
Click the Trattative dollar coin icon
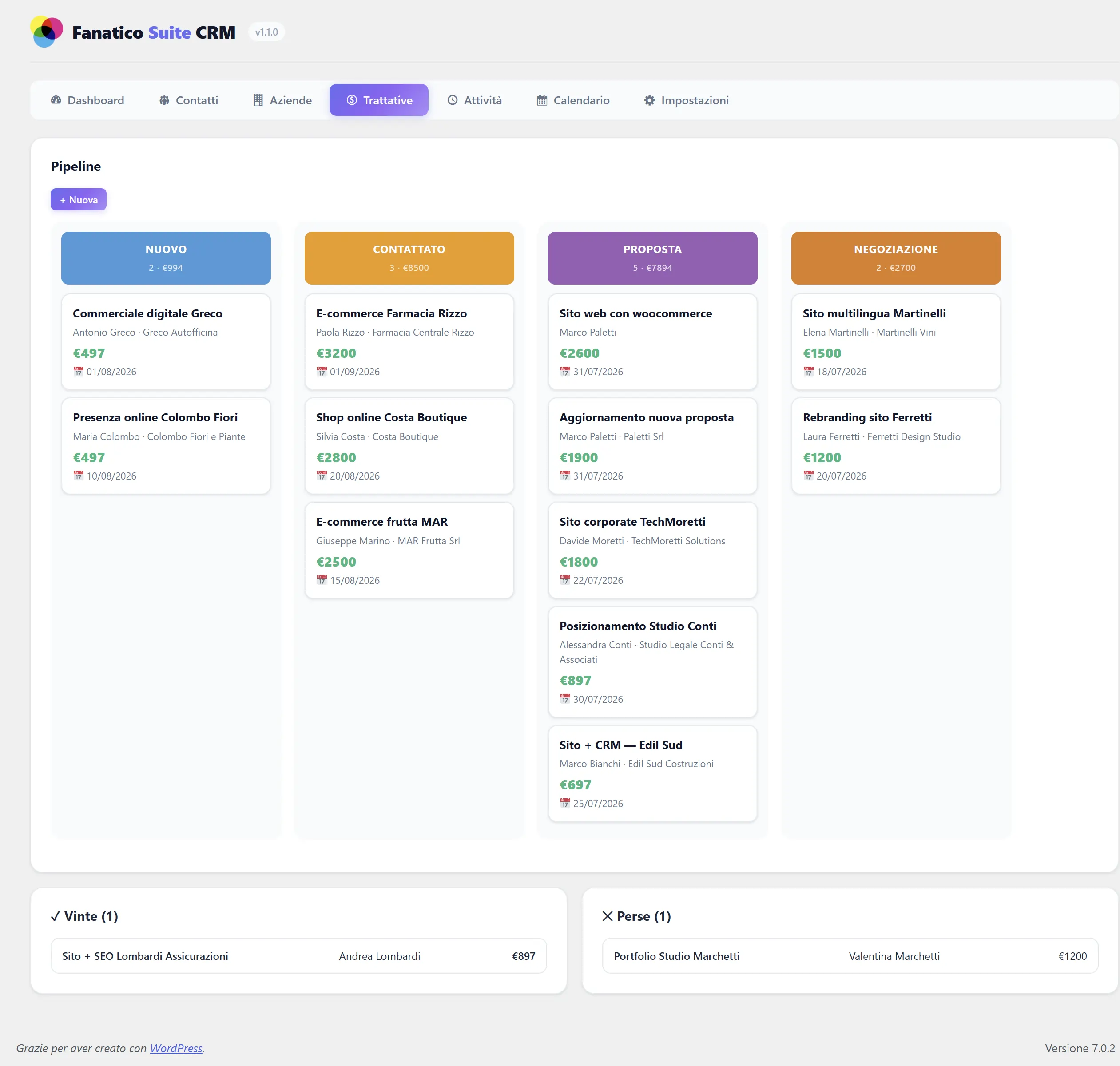click(352, 100)
